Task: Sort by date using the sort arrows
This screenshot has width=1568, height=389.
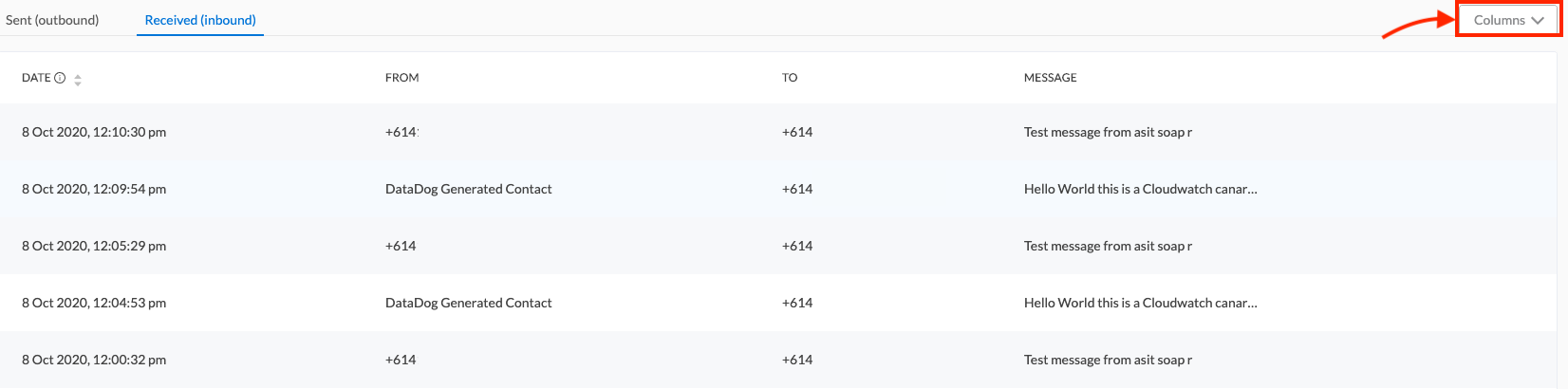Action: [x=78, y=80]
